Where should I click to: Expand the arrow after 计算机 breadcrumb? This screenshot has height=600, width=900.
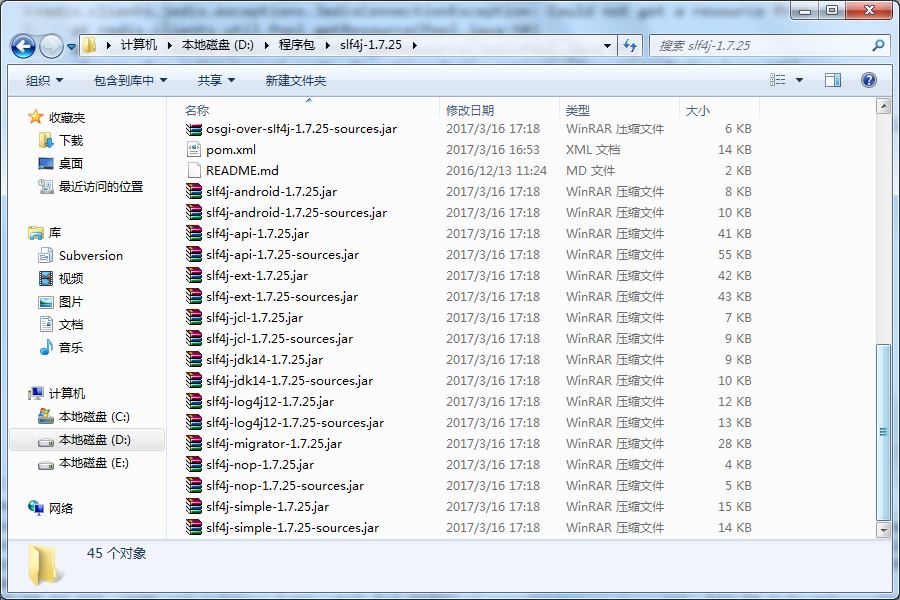169,45
